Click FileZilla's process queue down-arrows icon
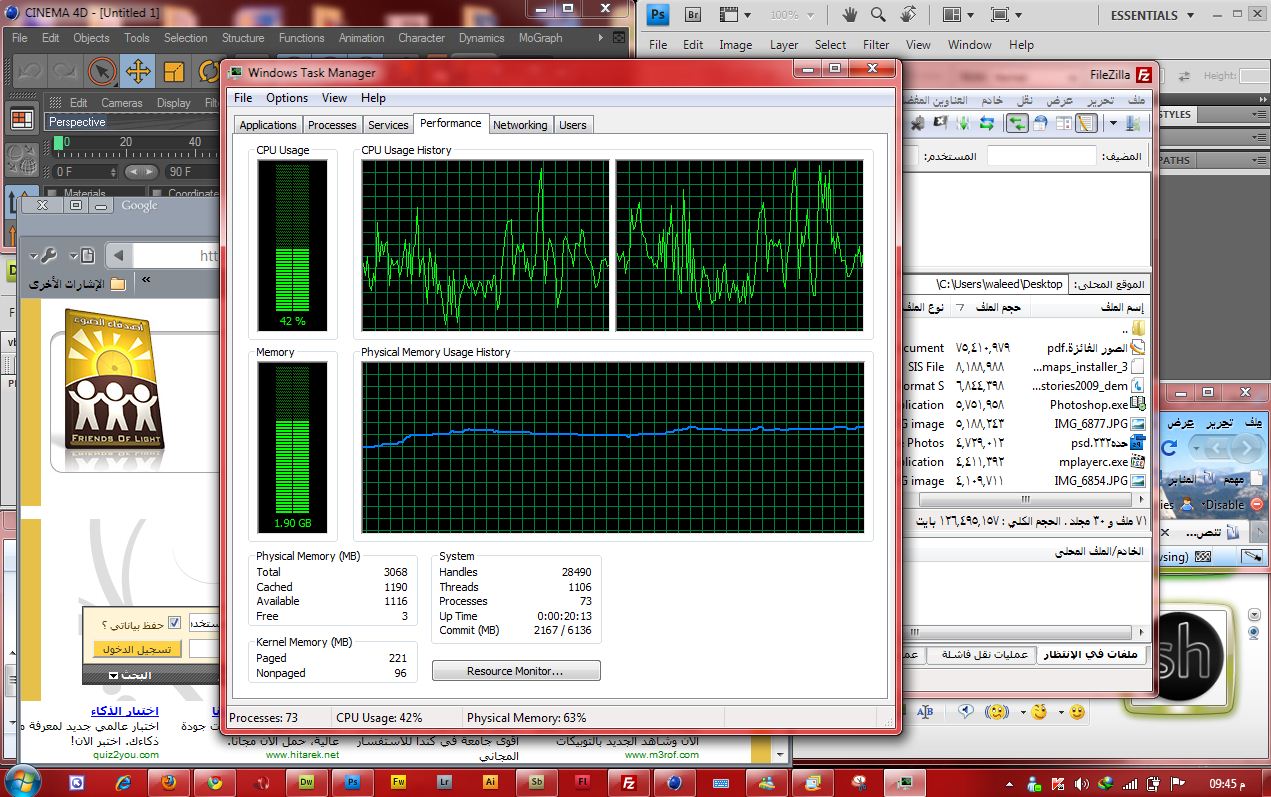 (x=962, y=123)
